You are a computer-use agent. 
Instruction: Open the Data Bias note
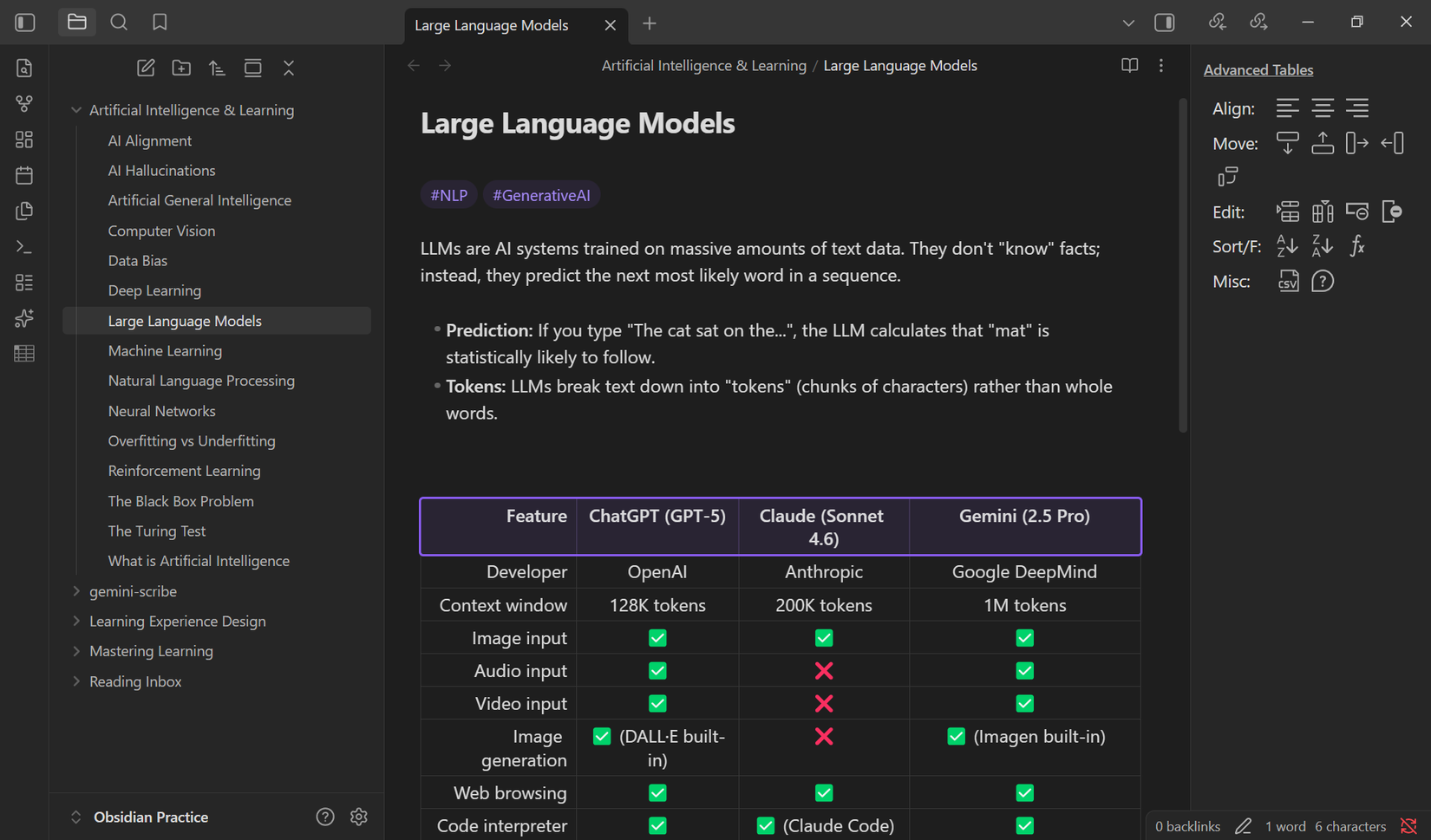point(138,260)
